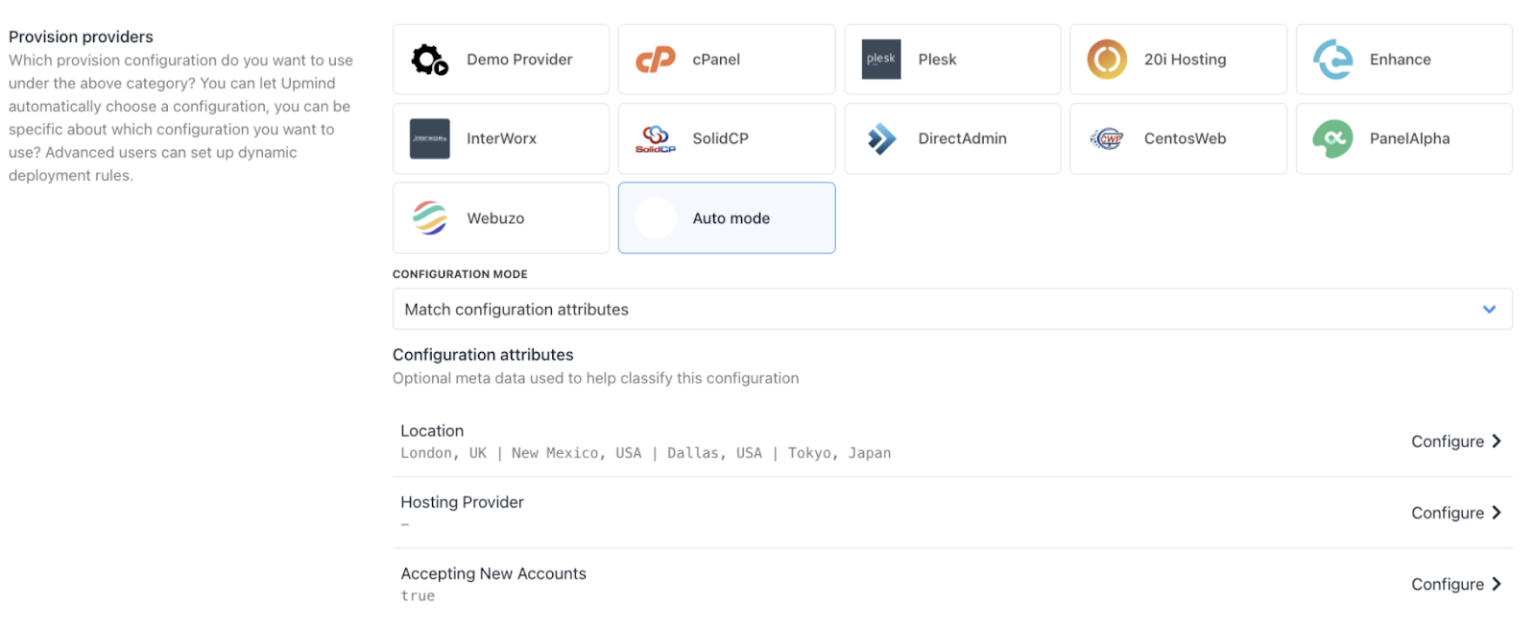Click the Auto mode blank circle icon
Screen dimensions: 1526x622
point(656,218)
